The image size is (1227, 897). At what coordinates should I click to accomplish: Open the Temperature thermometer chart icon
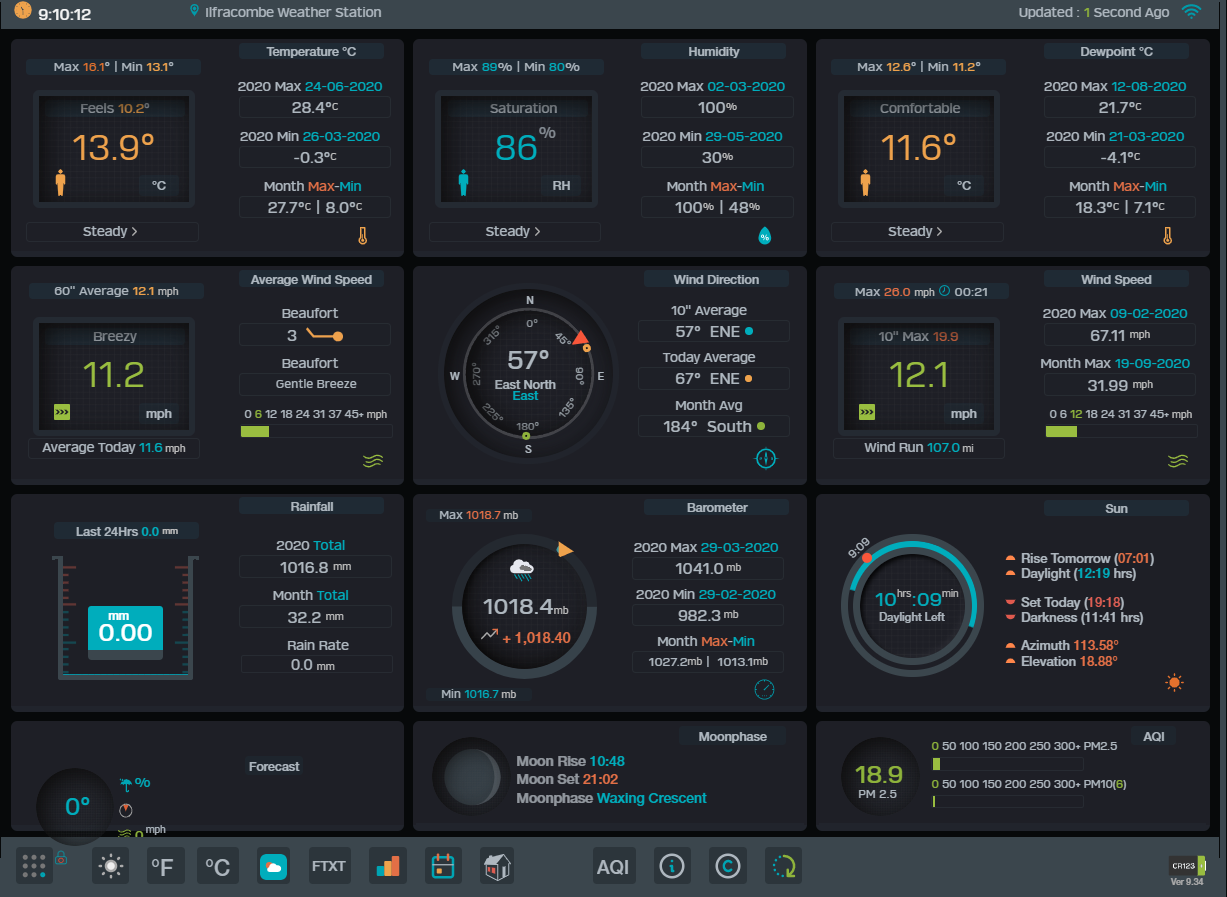click(x=363, y=237)
